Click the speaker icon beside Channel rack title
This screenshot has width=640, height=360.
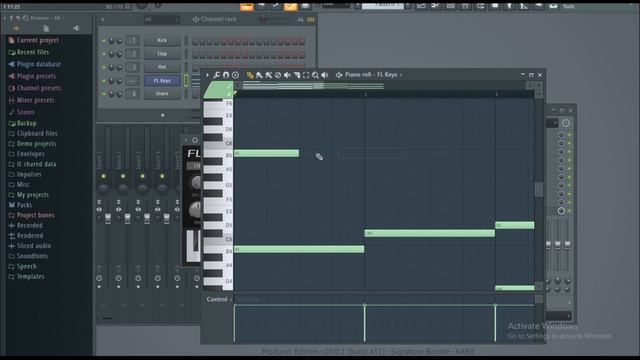[x=196, y=20]
